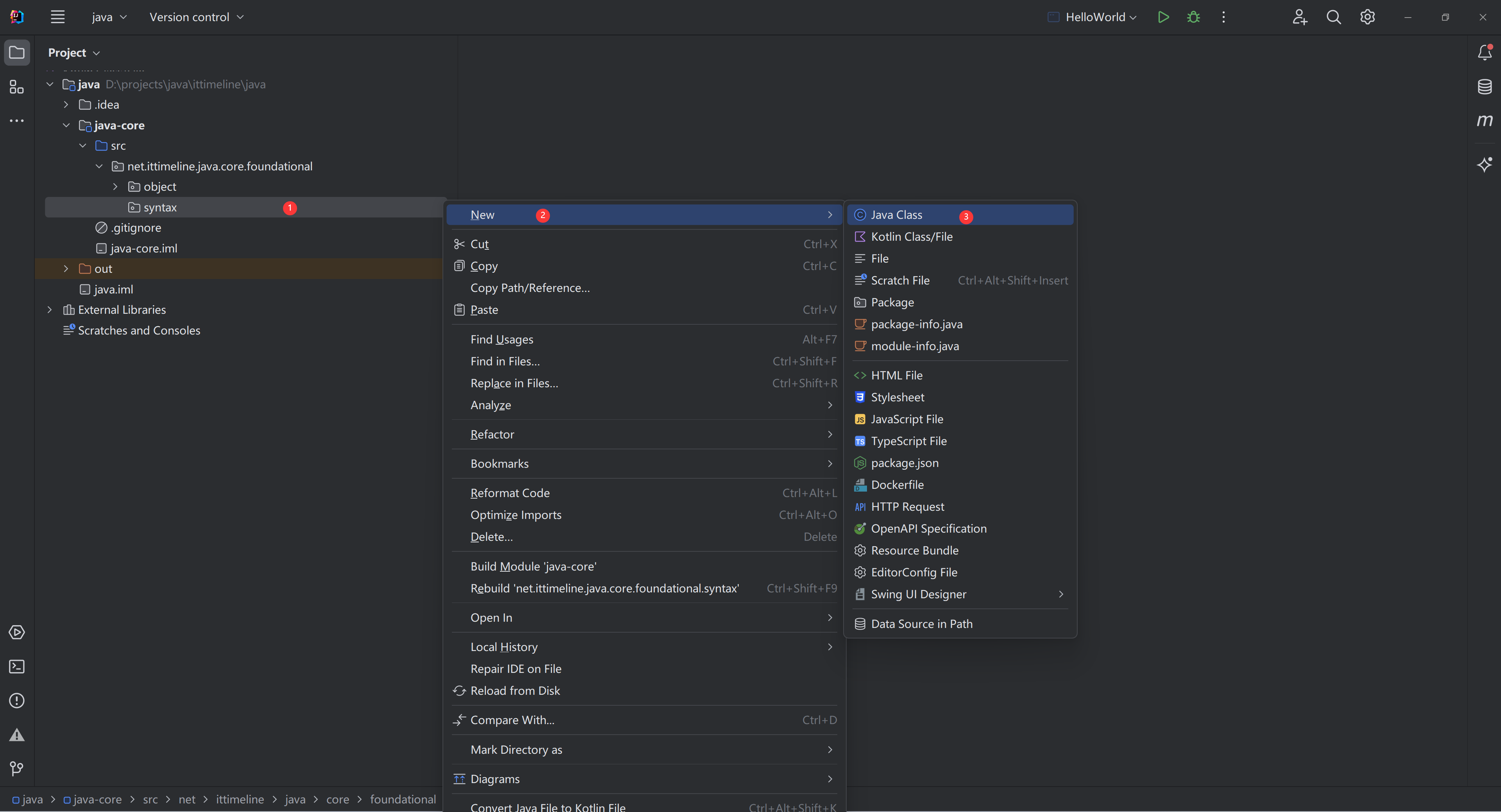Viewport: 1501px width, 812px height.
Task: Expand the .idea folder
Action: [66, 105]
